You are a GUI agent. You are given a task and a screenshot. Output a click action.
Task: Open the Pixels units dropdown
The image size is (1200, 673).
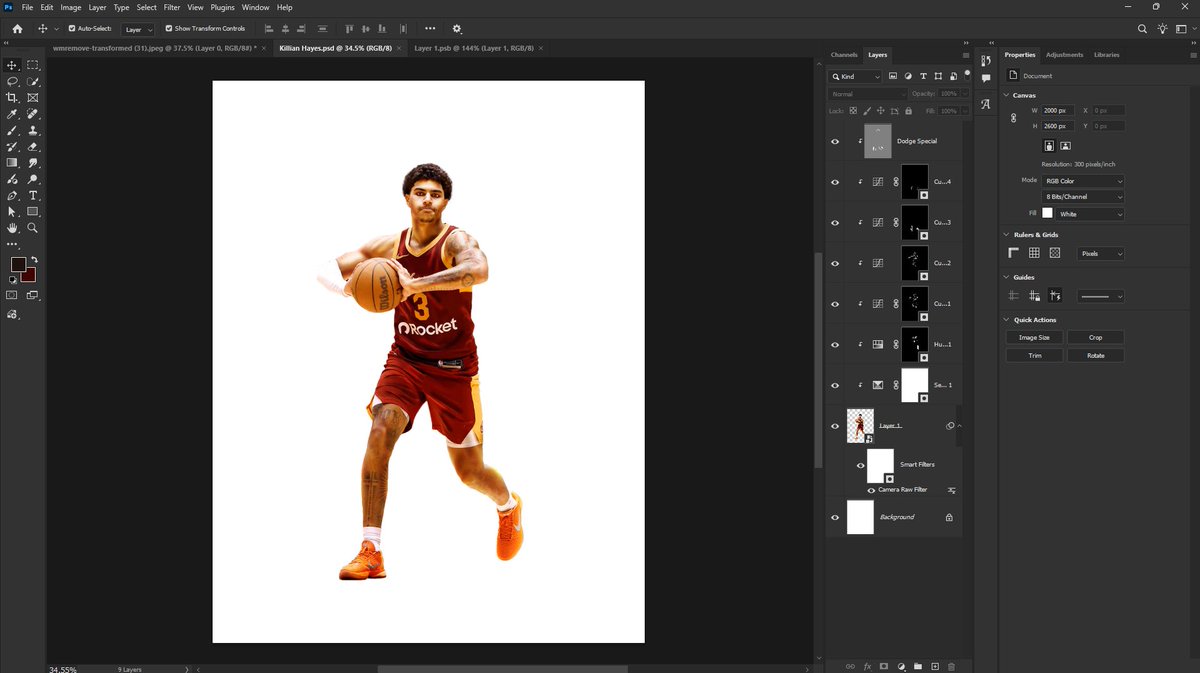(1100, 253)
